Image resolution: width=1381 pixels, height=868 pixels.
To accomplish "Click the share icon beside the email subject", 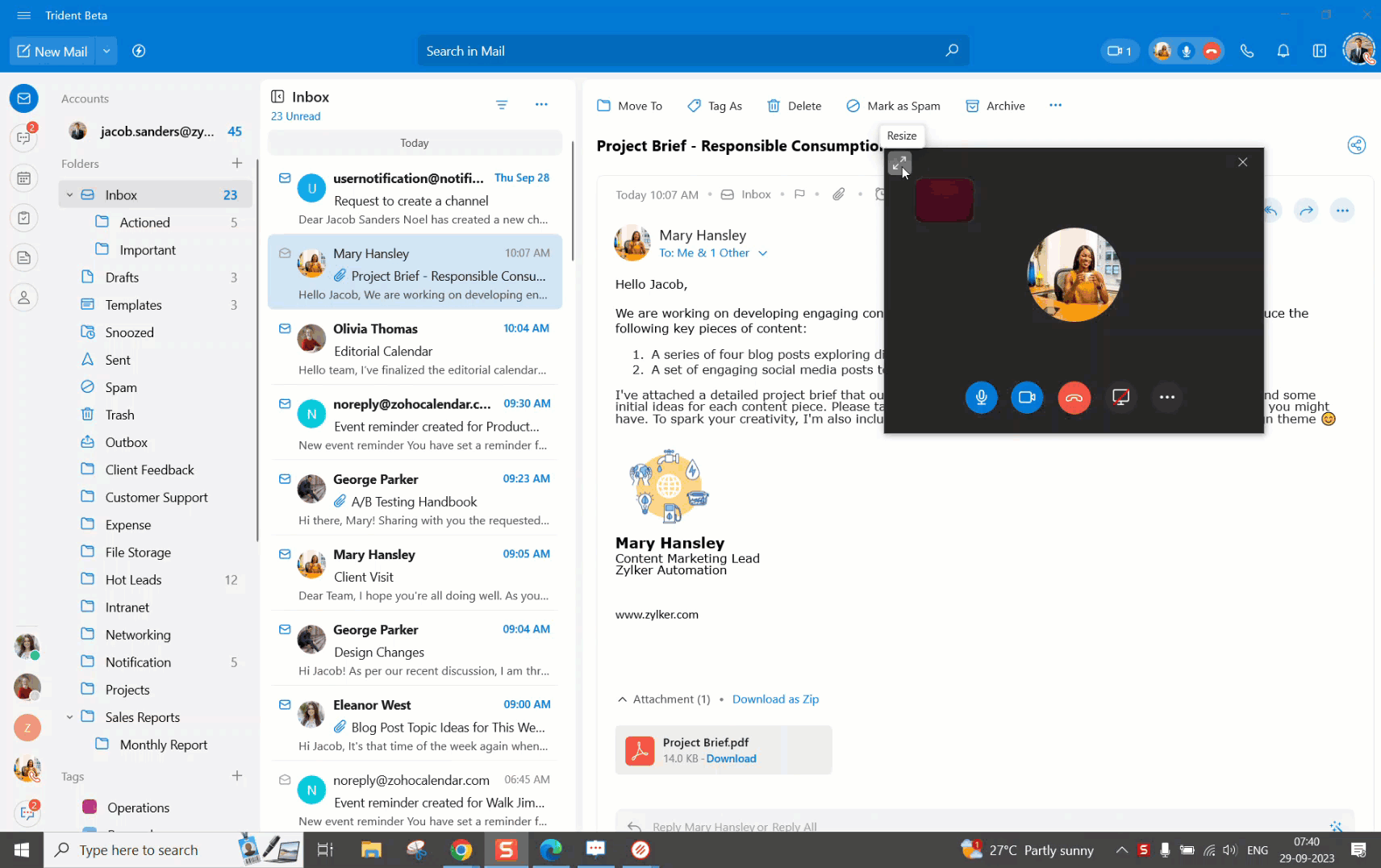I will (1357, 145).
